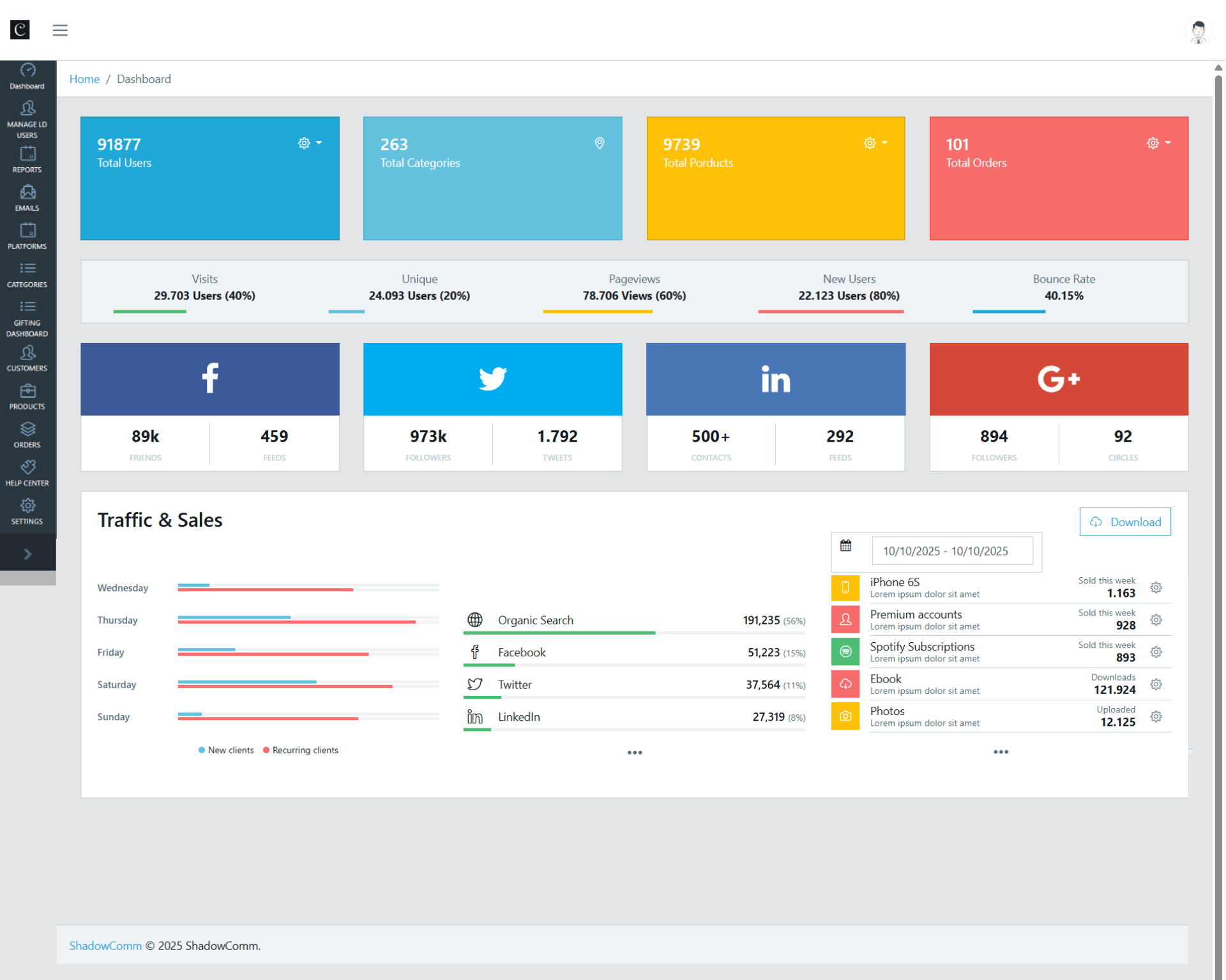Go to Gifting Dashboard in sidebar
Image resolution: width=1226 pixels, height=980 pixels.
pyautogui.click(x=27, y=319)
